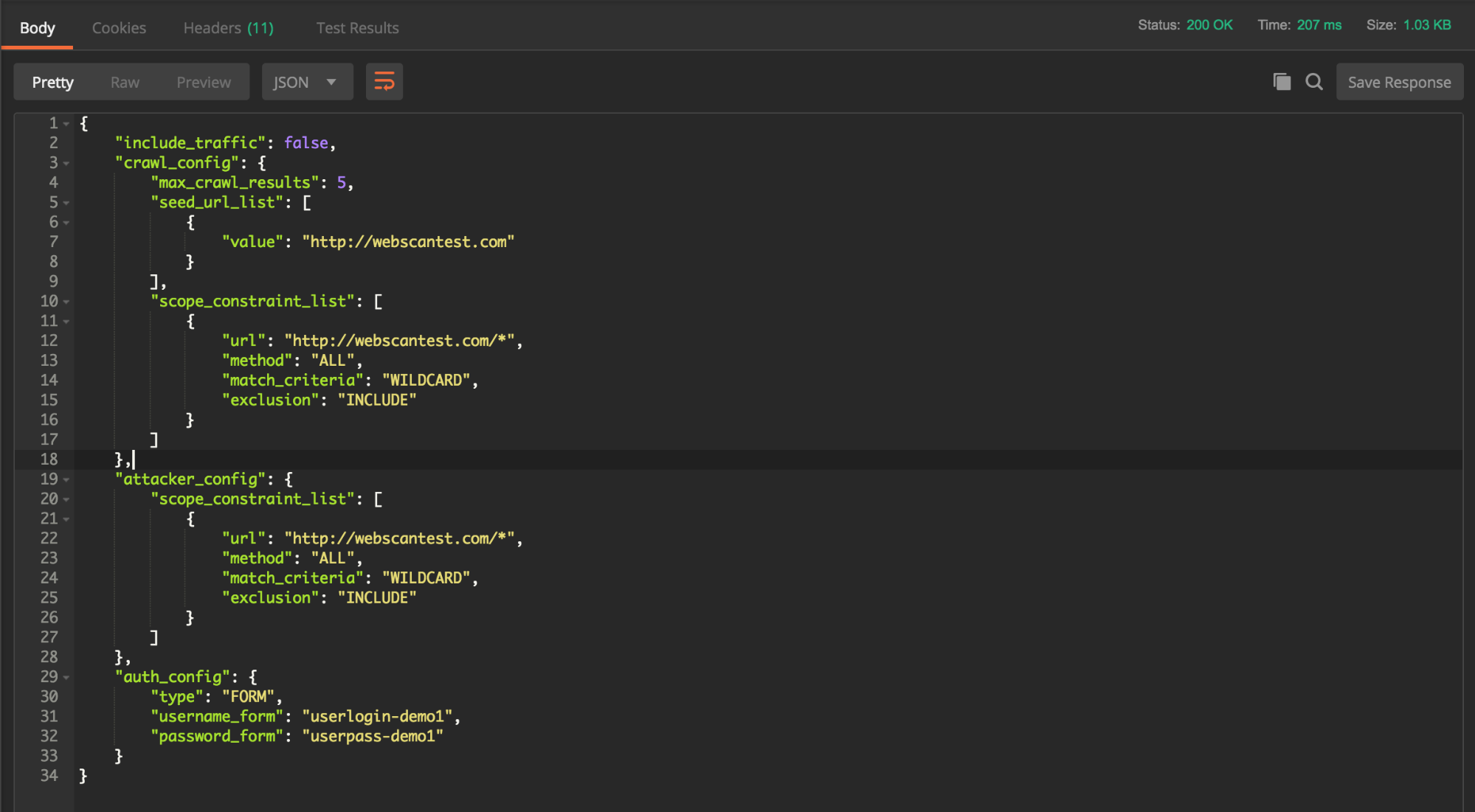Collapse attacker_config fold arrow at line 19

pyautogui.click(x=66, y=479)
